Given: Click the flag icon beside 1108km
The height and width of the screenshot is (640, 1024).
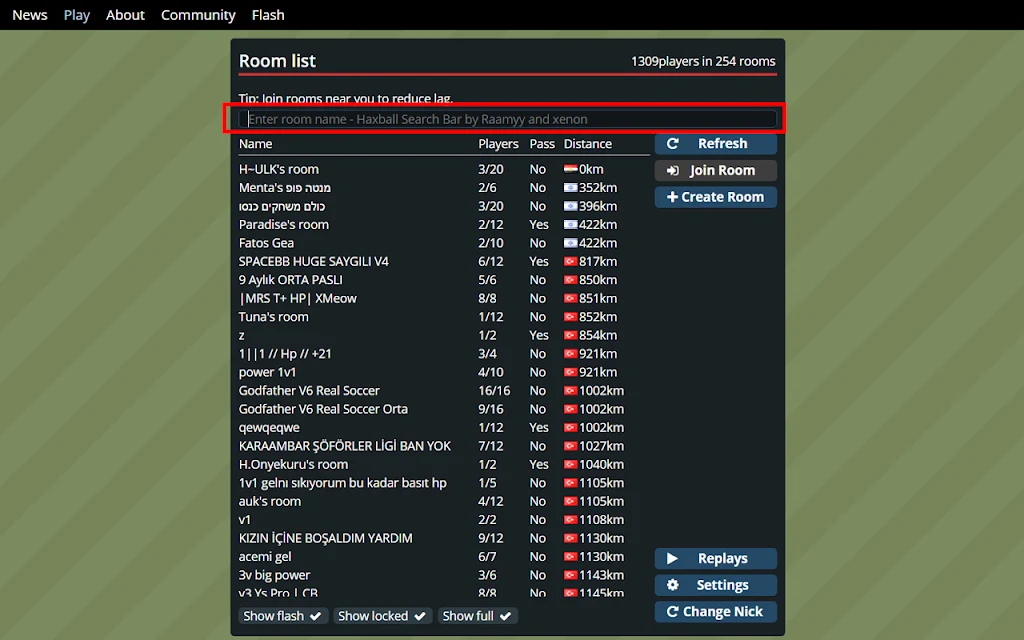Looking at the screenshot, I should (571, 520).
